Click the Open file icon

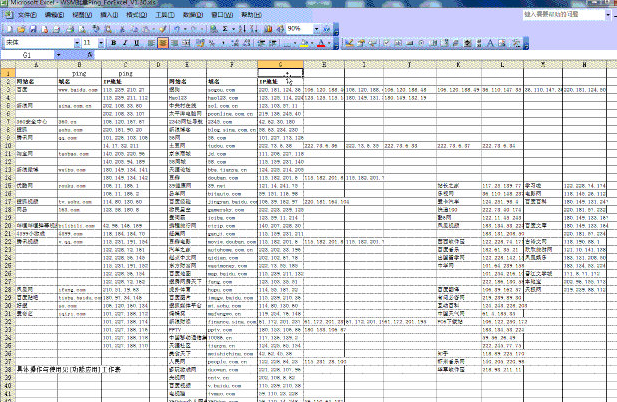coord(21,29)
